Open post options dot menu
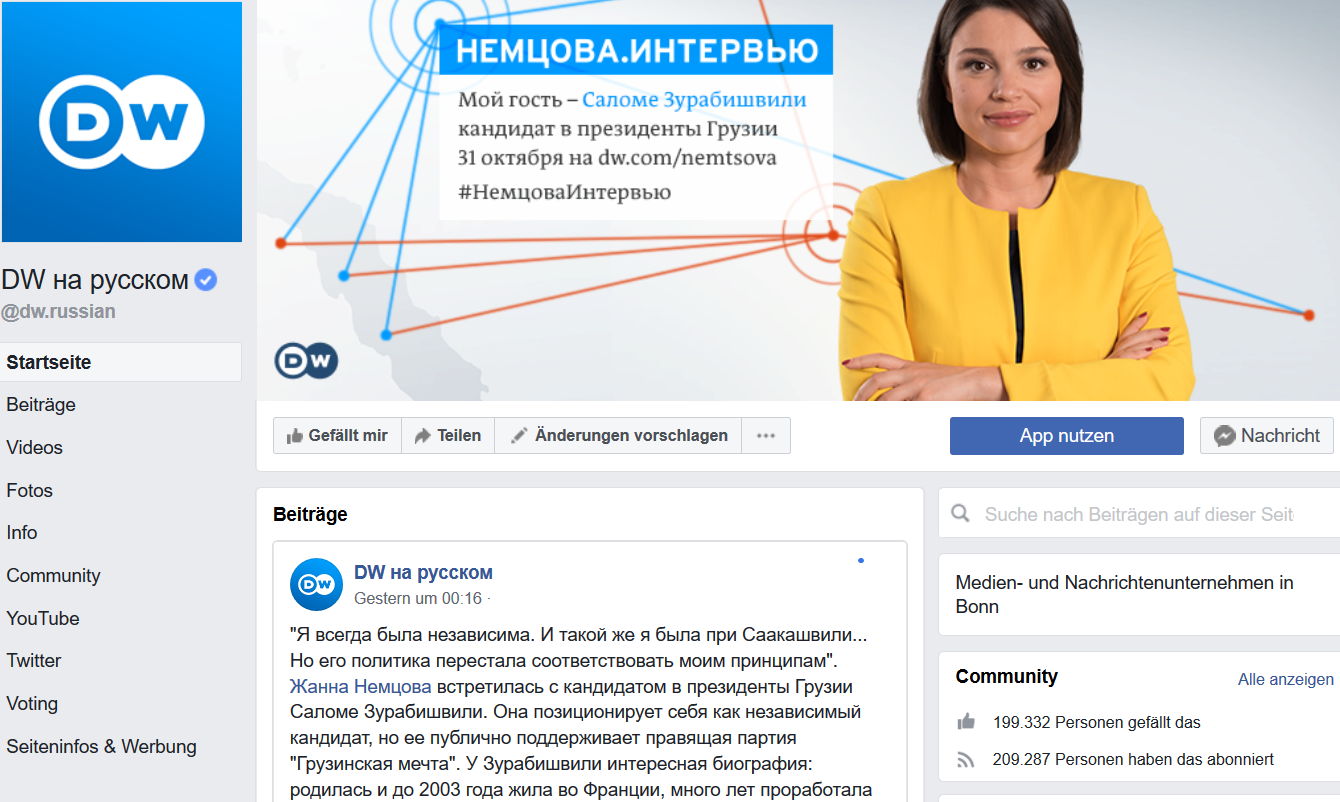 [860, 561]
